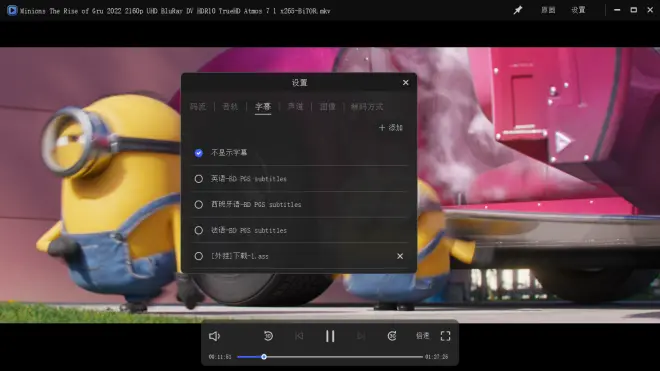Select 西班牙语-BD PGS subtitles radio button
The height and width of the screenshot is (371, 660).
point(199,205)
